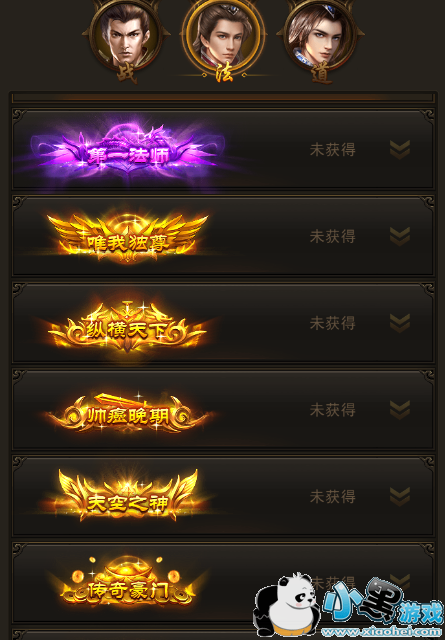This screenshot has width=445, height=640.
Task: Click the 帅癌晚期 title badge
Action: (x=128, y=413)
